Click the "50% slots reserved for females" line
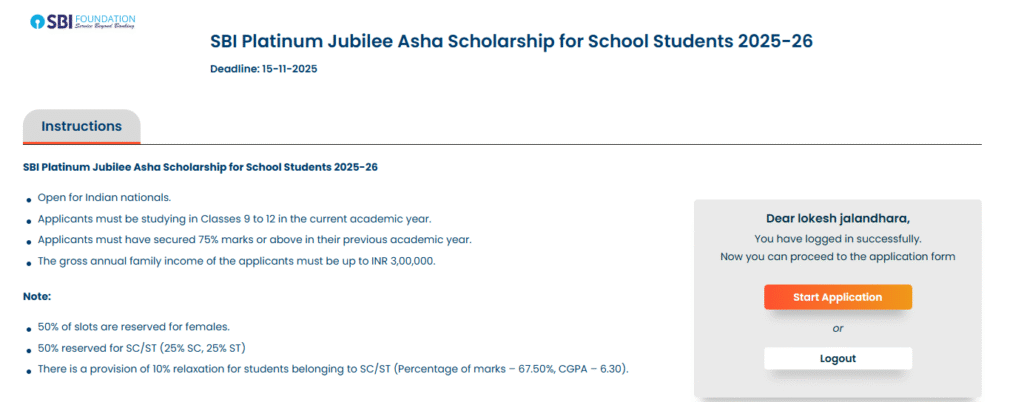 coord(135,326)
